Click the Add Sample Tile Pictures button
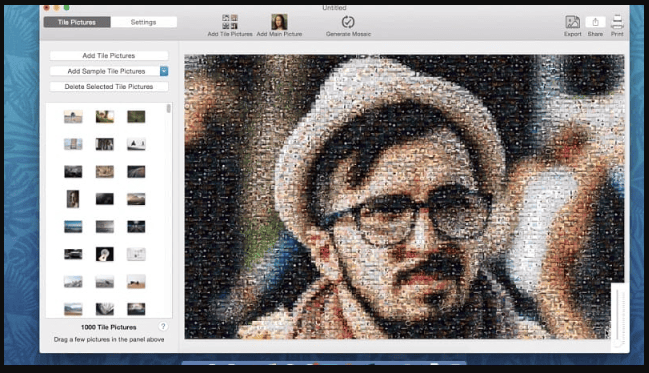Screen dimensions: 649x373 pyautogui.click(x=105, y=71)
